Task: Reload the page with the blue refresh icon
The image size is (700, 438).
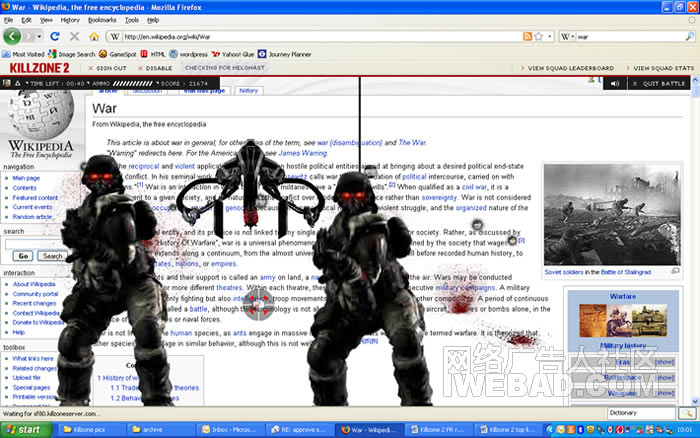Action: coord(55,37)
